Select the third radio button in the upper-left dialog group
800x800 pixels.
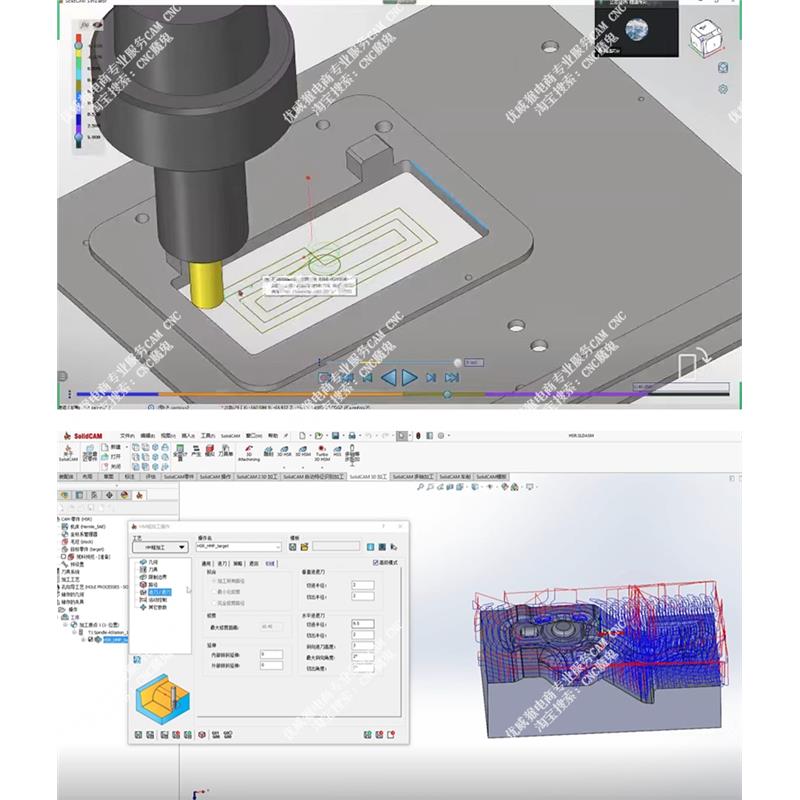(214, 603)
